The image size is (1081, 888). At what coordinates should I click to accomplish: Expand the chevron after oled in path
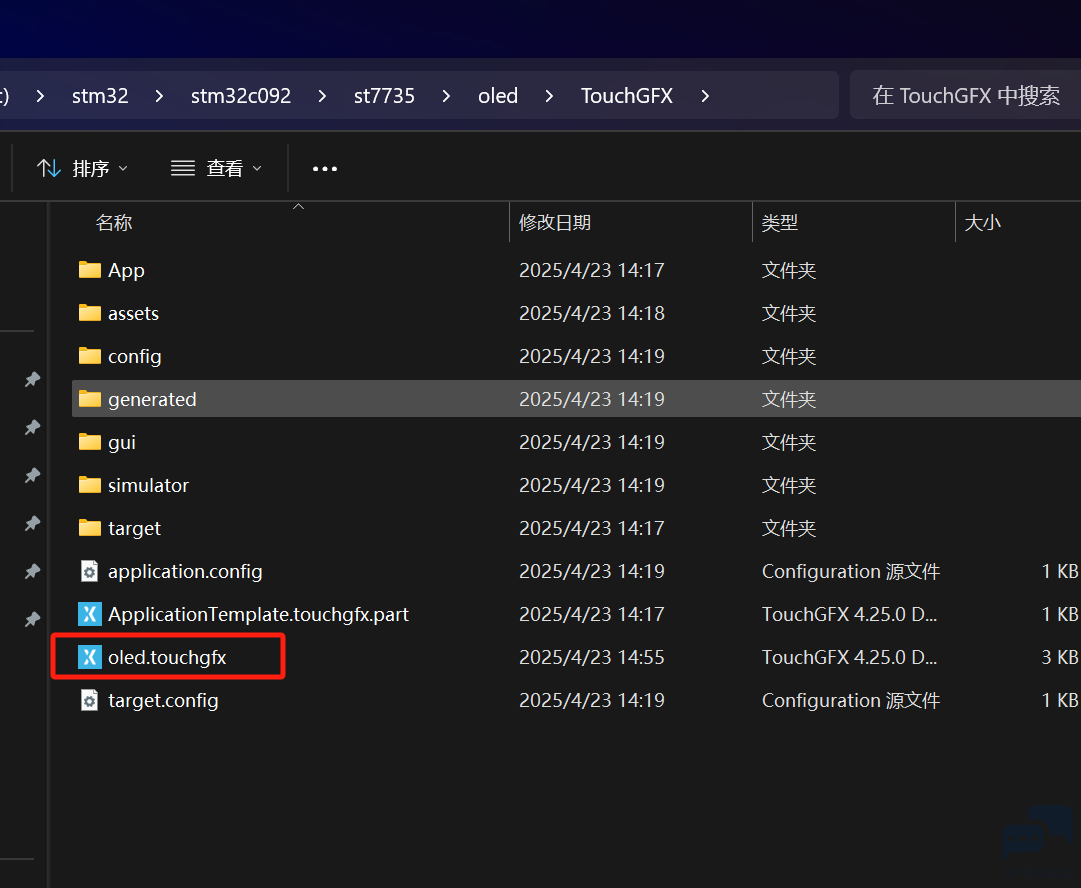[x=549, y=96]
